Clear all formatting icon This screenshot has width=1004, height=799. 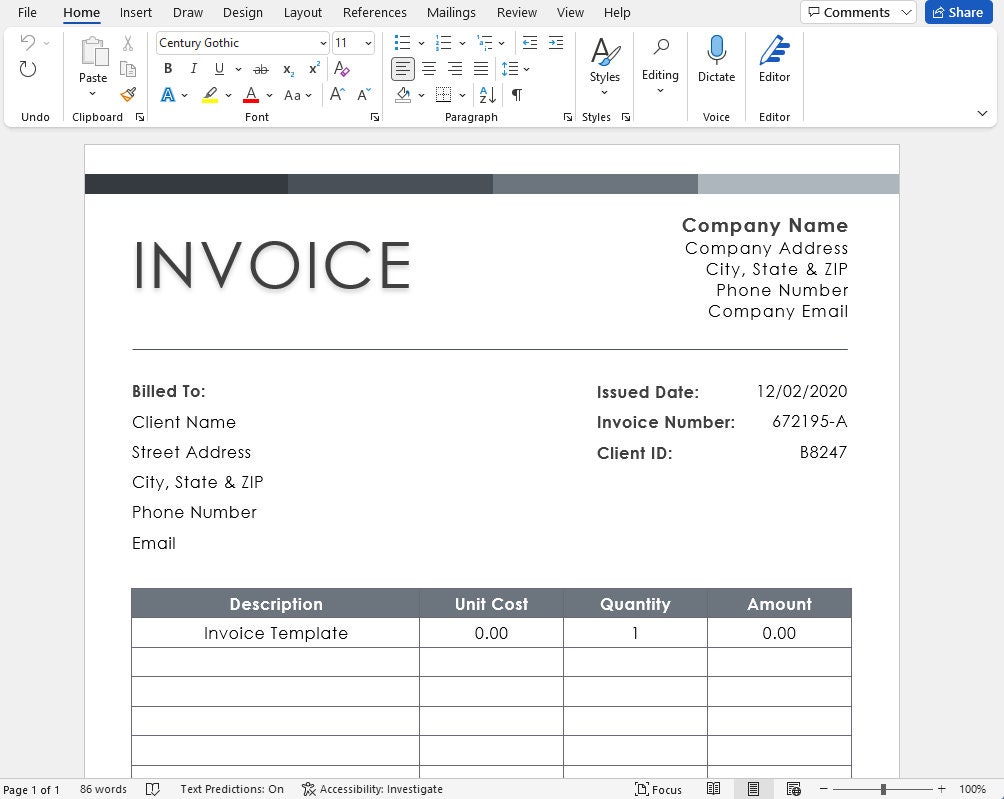click(341, 69)
